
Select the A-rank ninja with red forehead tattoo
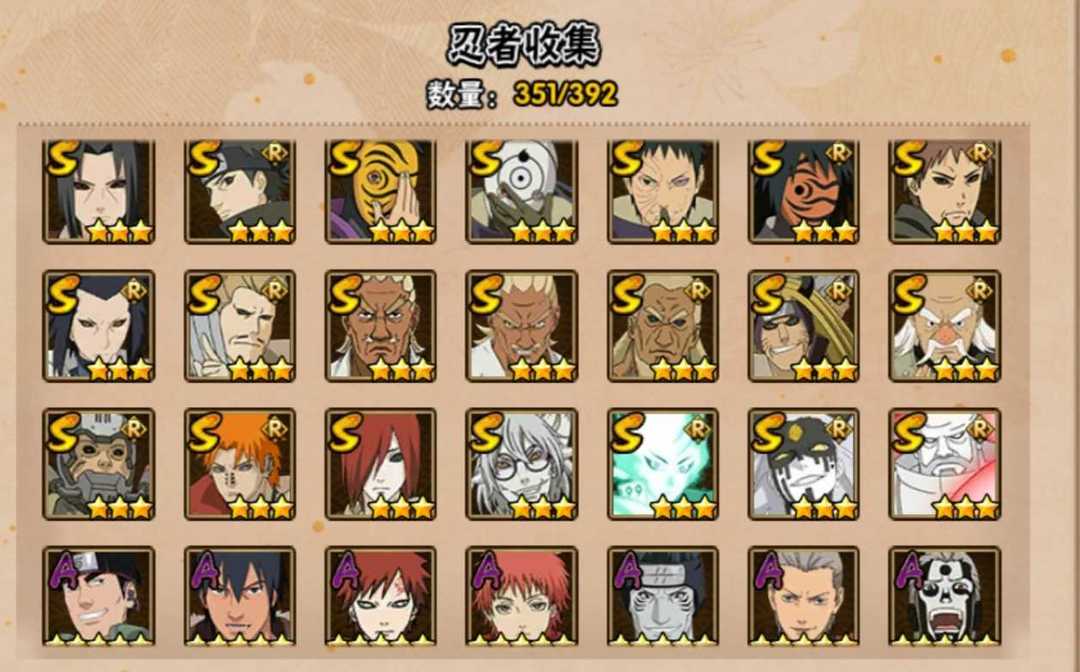click(381, 596)
